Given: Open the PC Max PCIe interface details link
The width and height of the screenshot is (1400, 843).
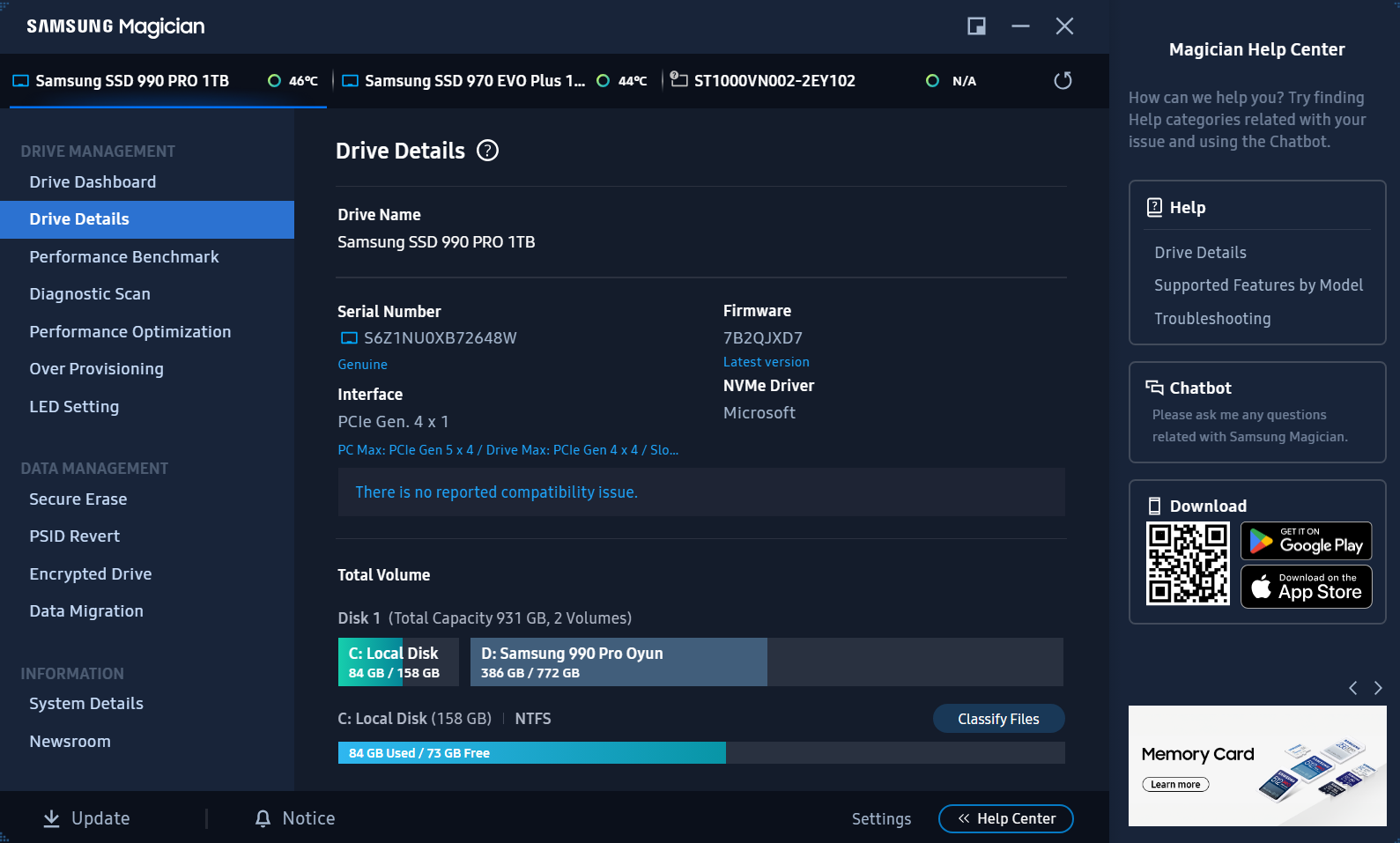Looking at the screenshot, I should 507,450.
